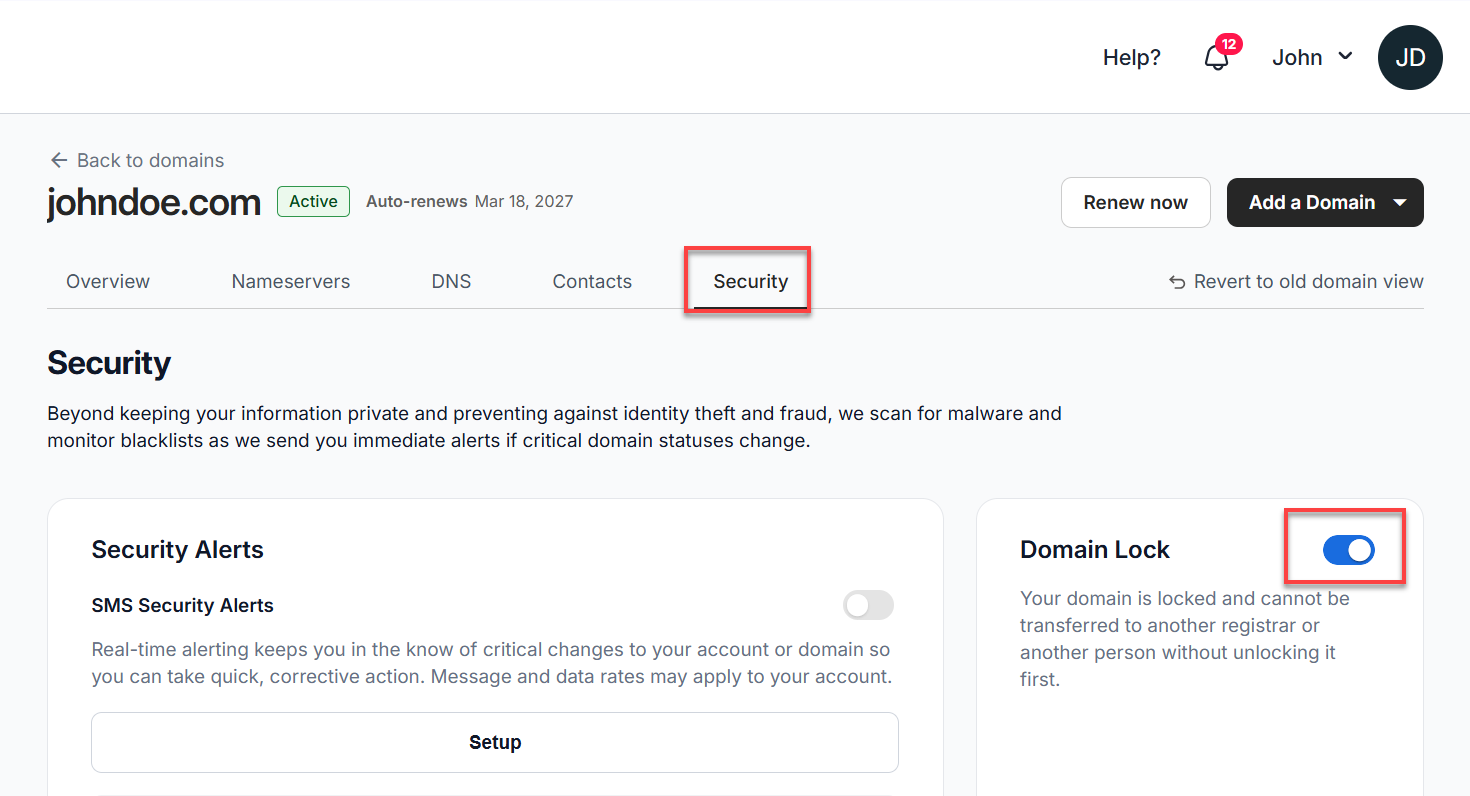Image resolution: width=1470 pixels, height=796 pixels.
Task: Open the Help? link
Action: pos(1132,58)
